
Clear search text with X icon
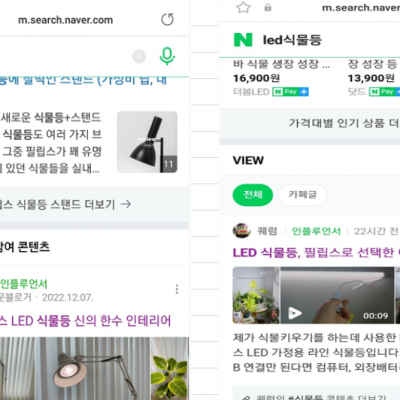click(x=139, y=56)
